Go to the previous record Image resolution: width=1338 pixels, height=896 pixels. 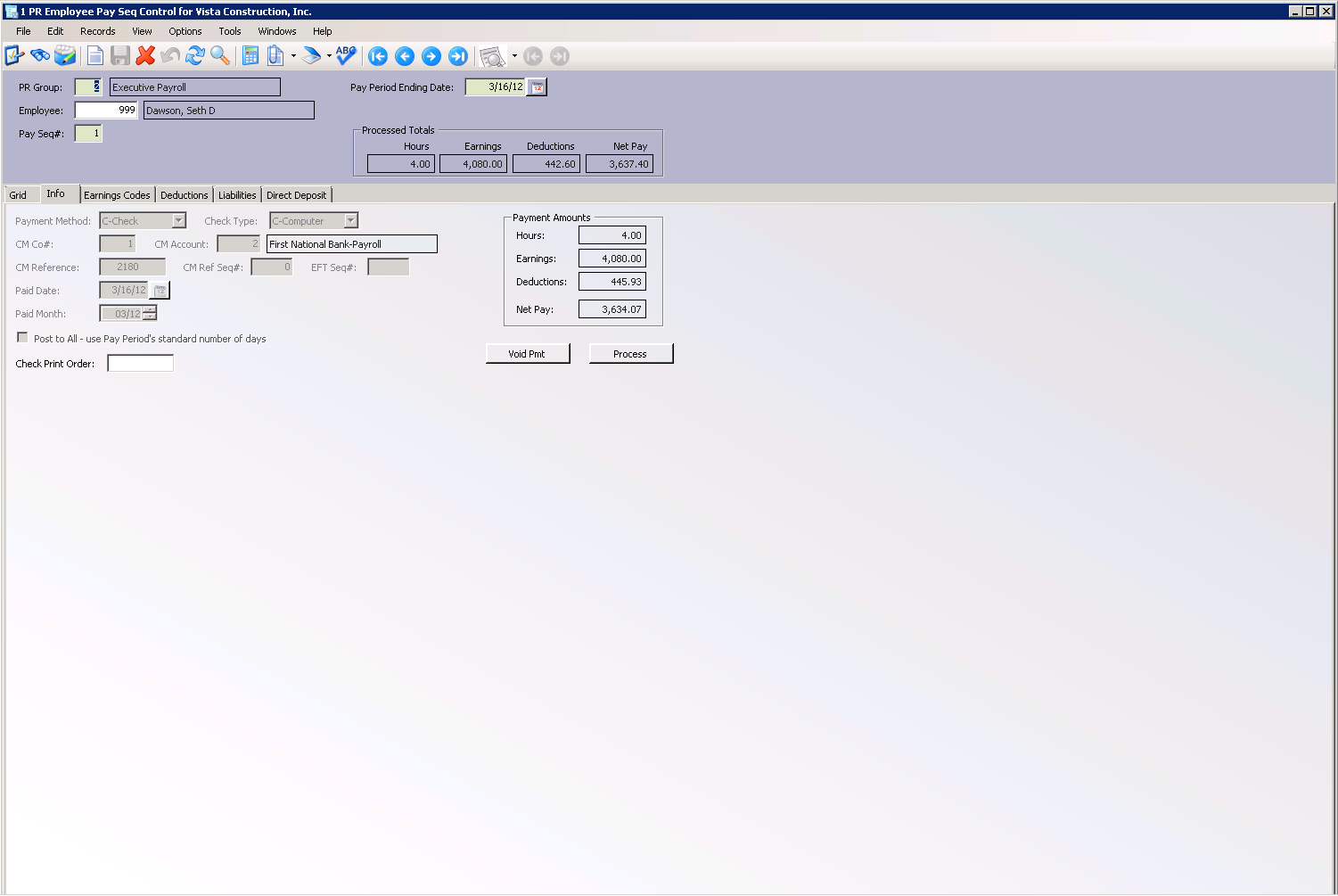point(405,56)
